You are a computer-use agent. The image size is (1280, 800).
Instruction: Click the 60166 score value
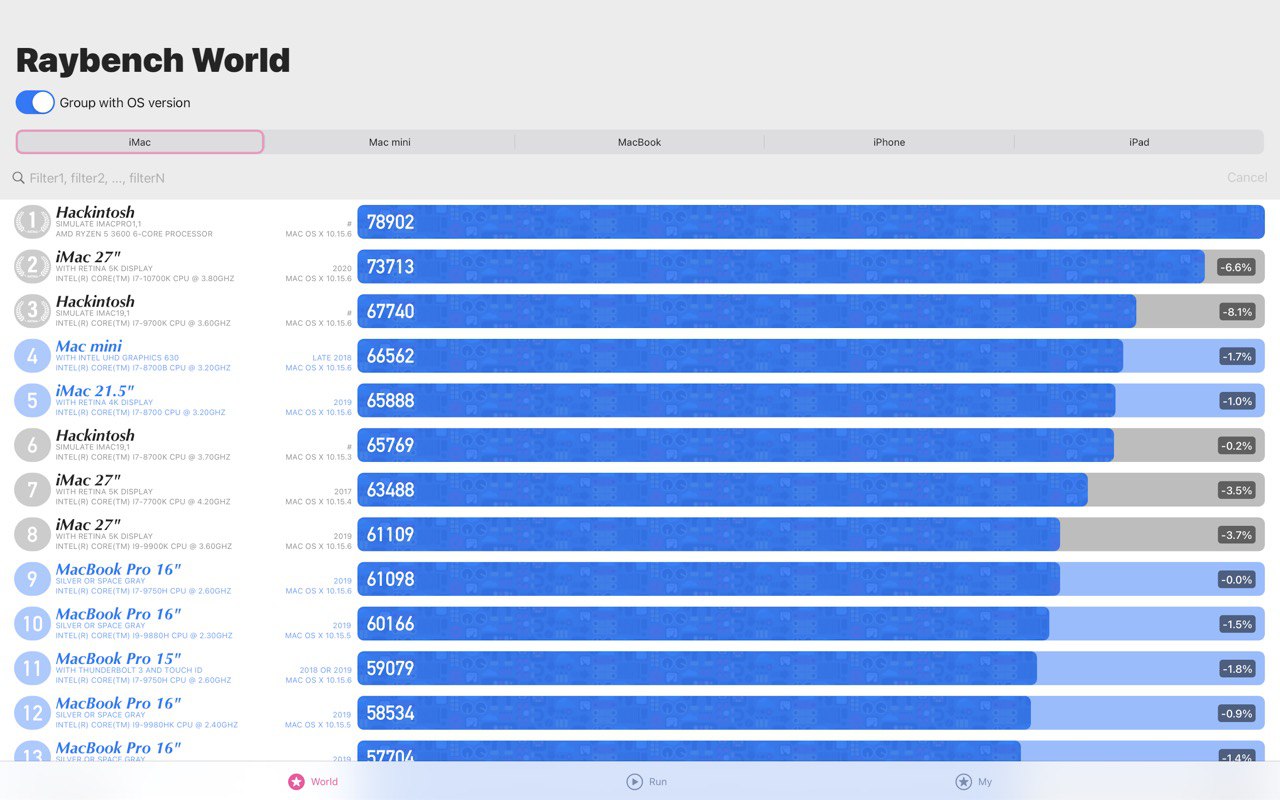tap(390, 624)
